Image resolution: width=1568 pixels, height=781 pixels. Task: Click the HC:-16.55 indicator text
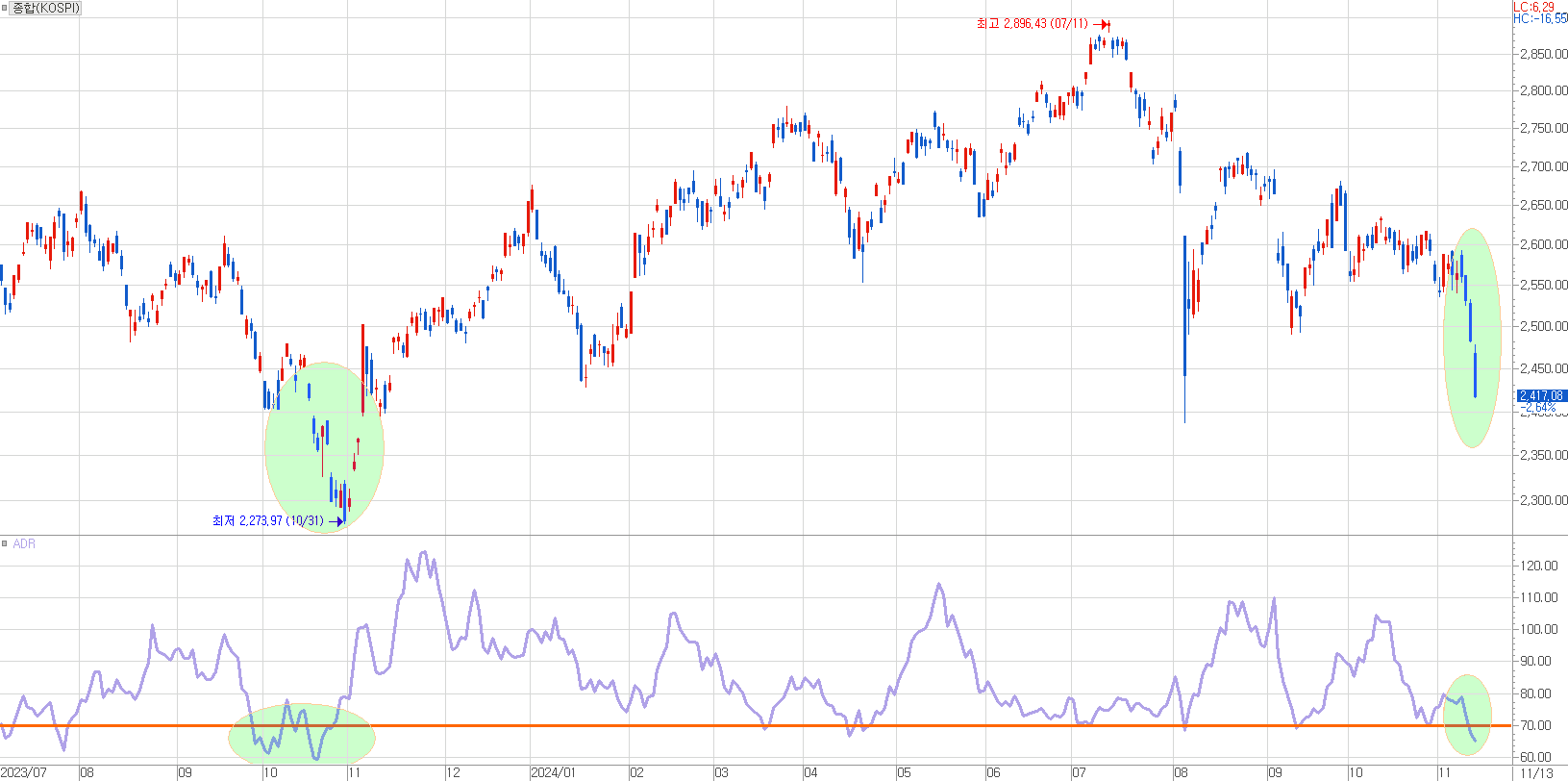1539,18
